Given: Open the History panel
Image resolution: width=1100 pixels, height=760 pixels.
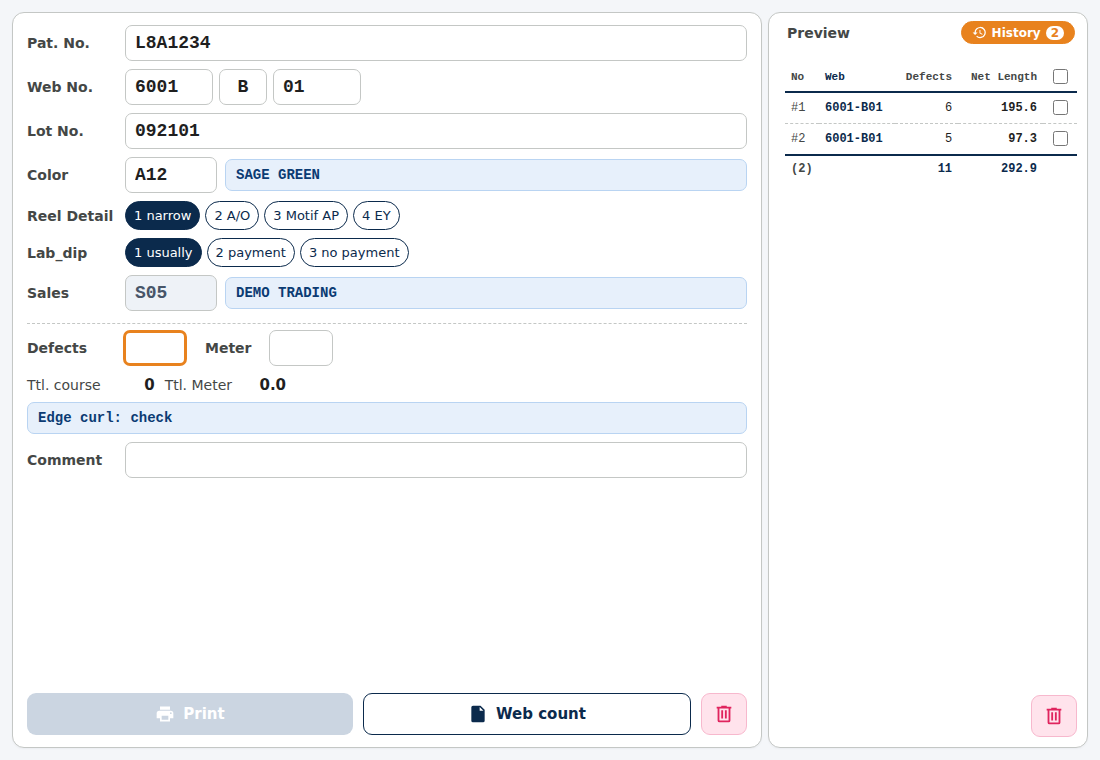Looking at the screenshot, I should coord(1017,33).
